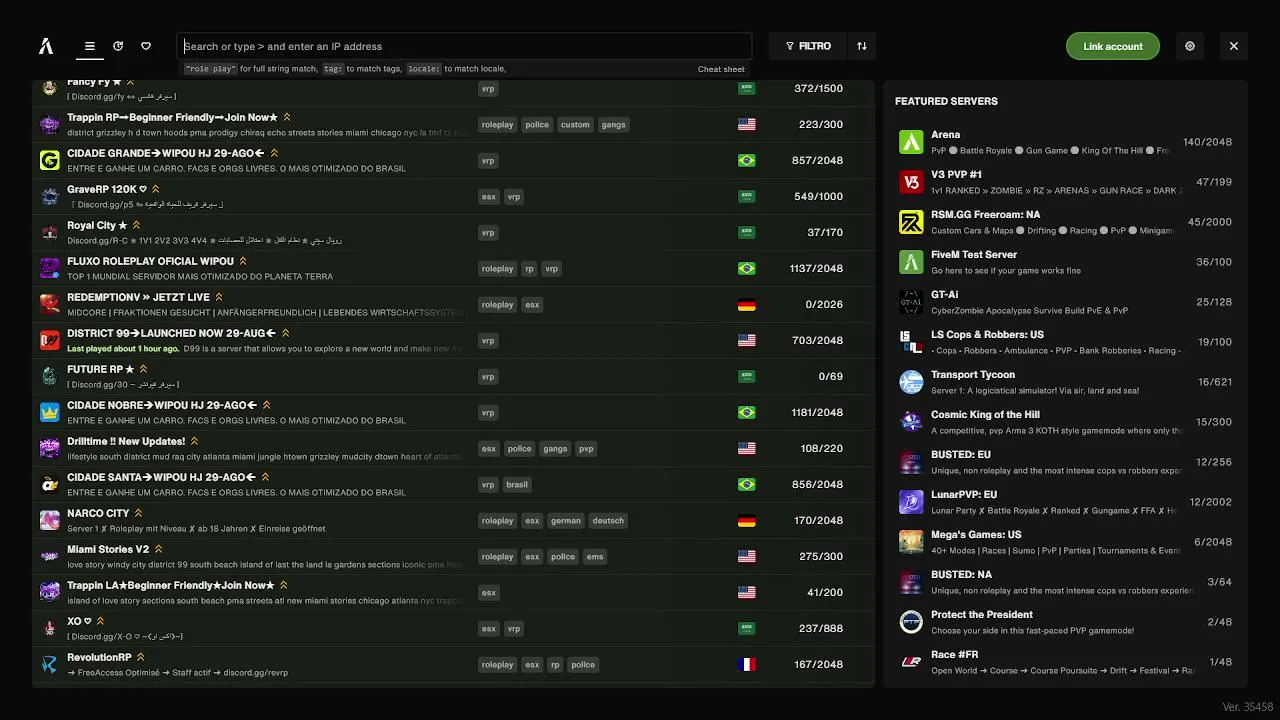Open the GT-AI featured server
The width and height of the screenshot is (1280, 720).
coord(1065,302)
